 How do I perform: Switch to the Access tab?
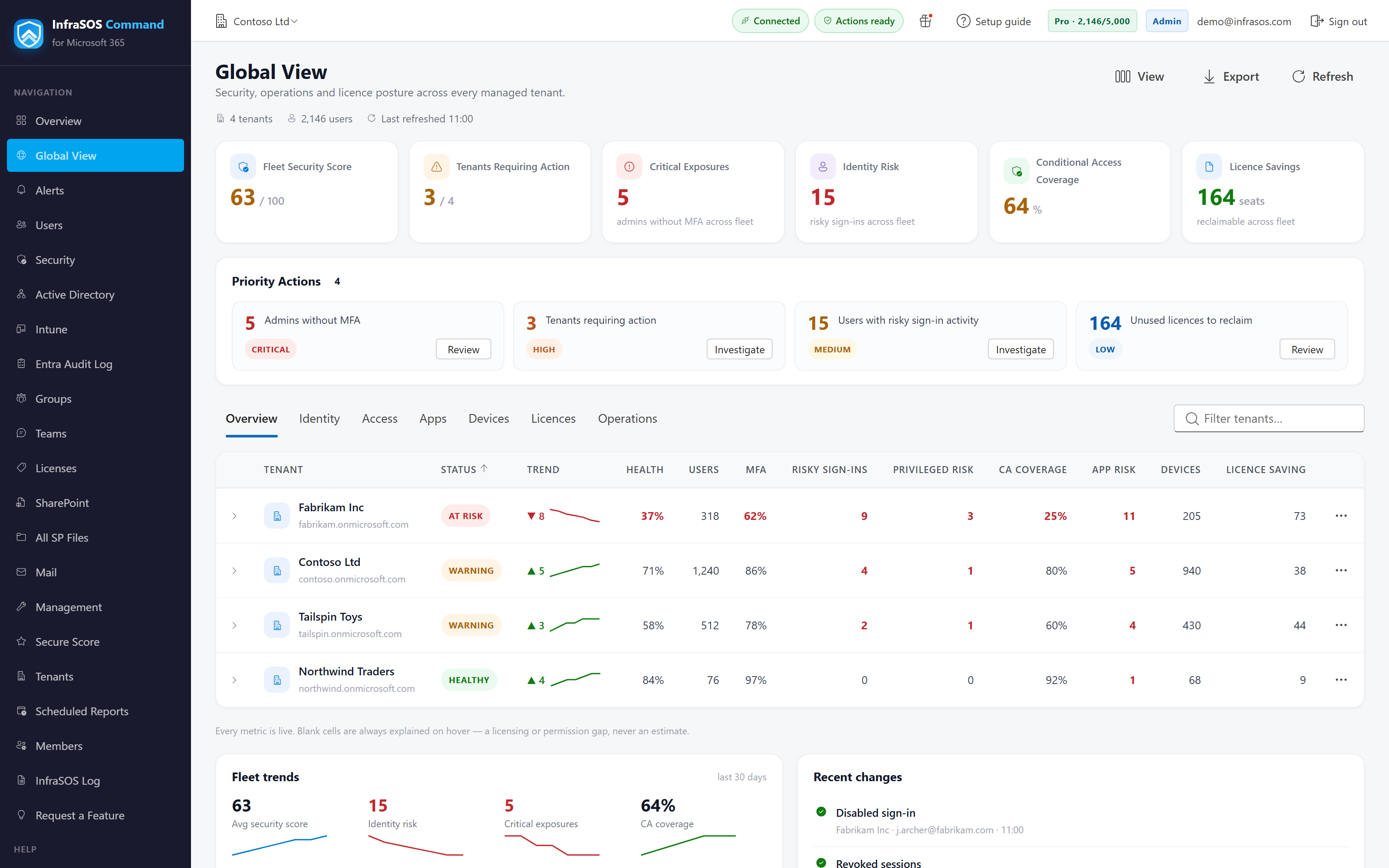[x=379, y=418]
